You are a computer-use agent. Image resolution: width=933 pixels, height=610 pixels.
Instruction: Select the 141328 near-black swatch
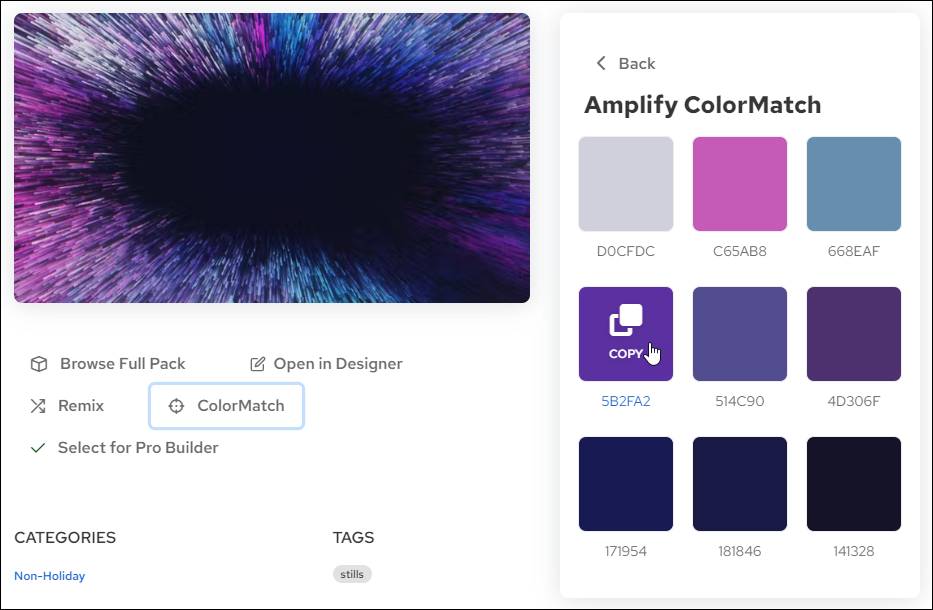pyautogui.click(x=854, y=484)
